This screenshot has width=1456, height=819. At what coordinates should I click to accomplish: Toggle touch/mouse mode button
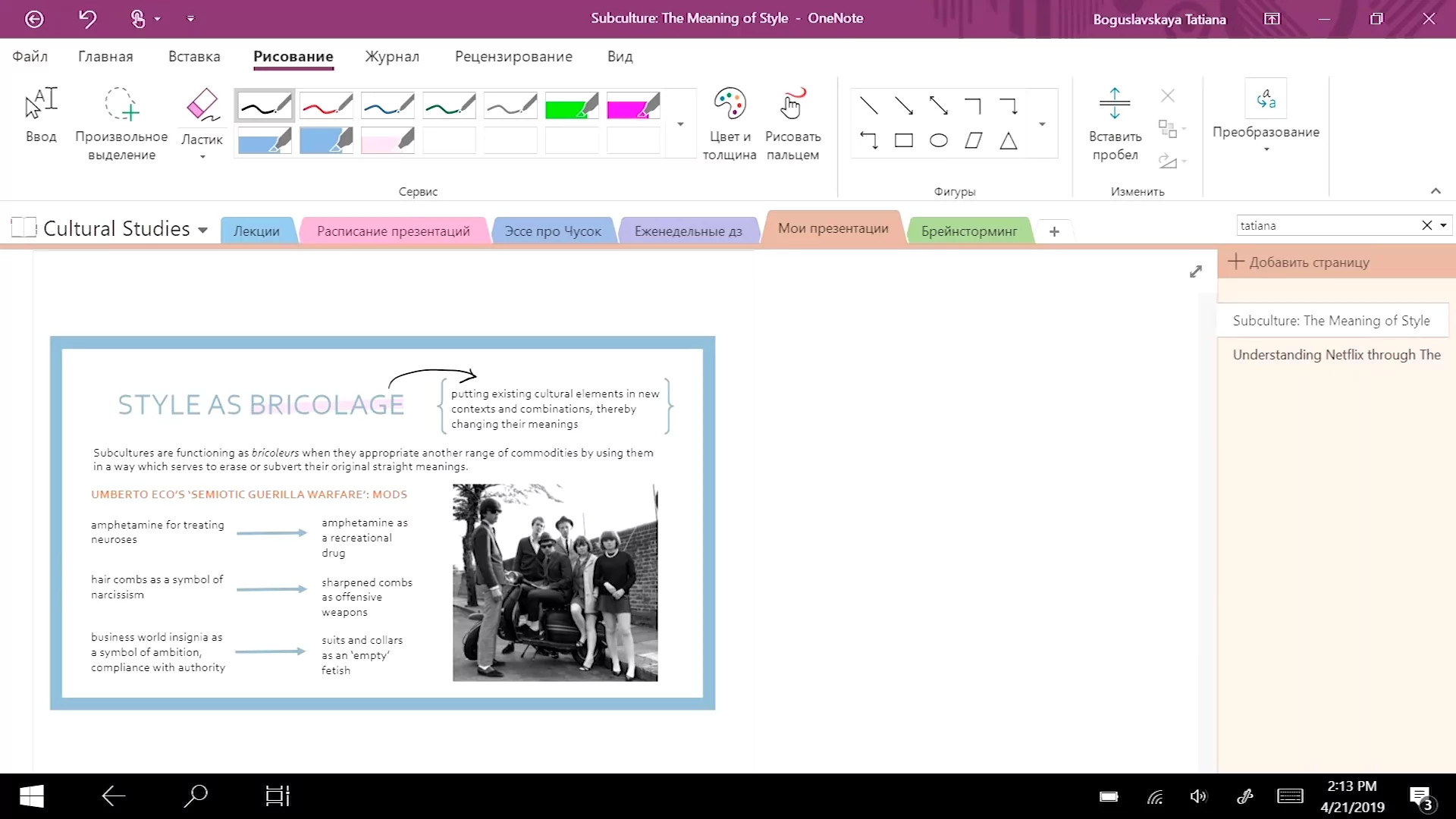pyautogui.click(x=137, y=19)
